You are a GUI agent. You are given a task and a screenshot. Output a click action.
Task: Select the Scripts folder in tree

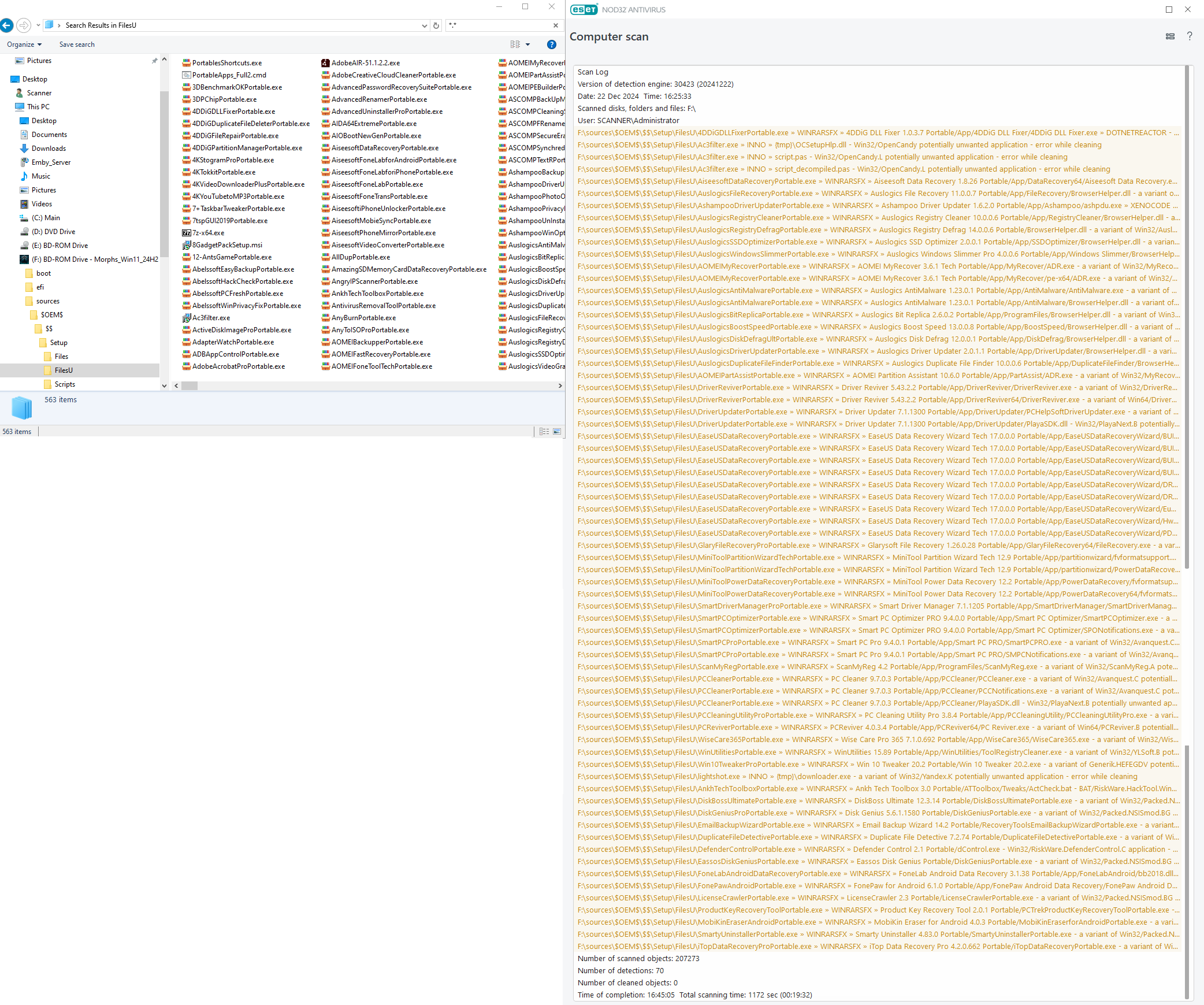65,384
